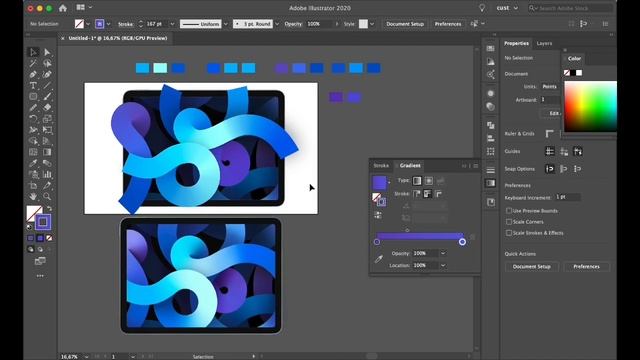Select the Rectangle tool

click(x=33, y=96)
